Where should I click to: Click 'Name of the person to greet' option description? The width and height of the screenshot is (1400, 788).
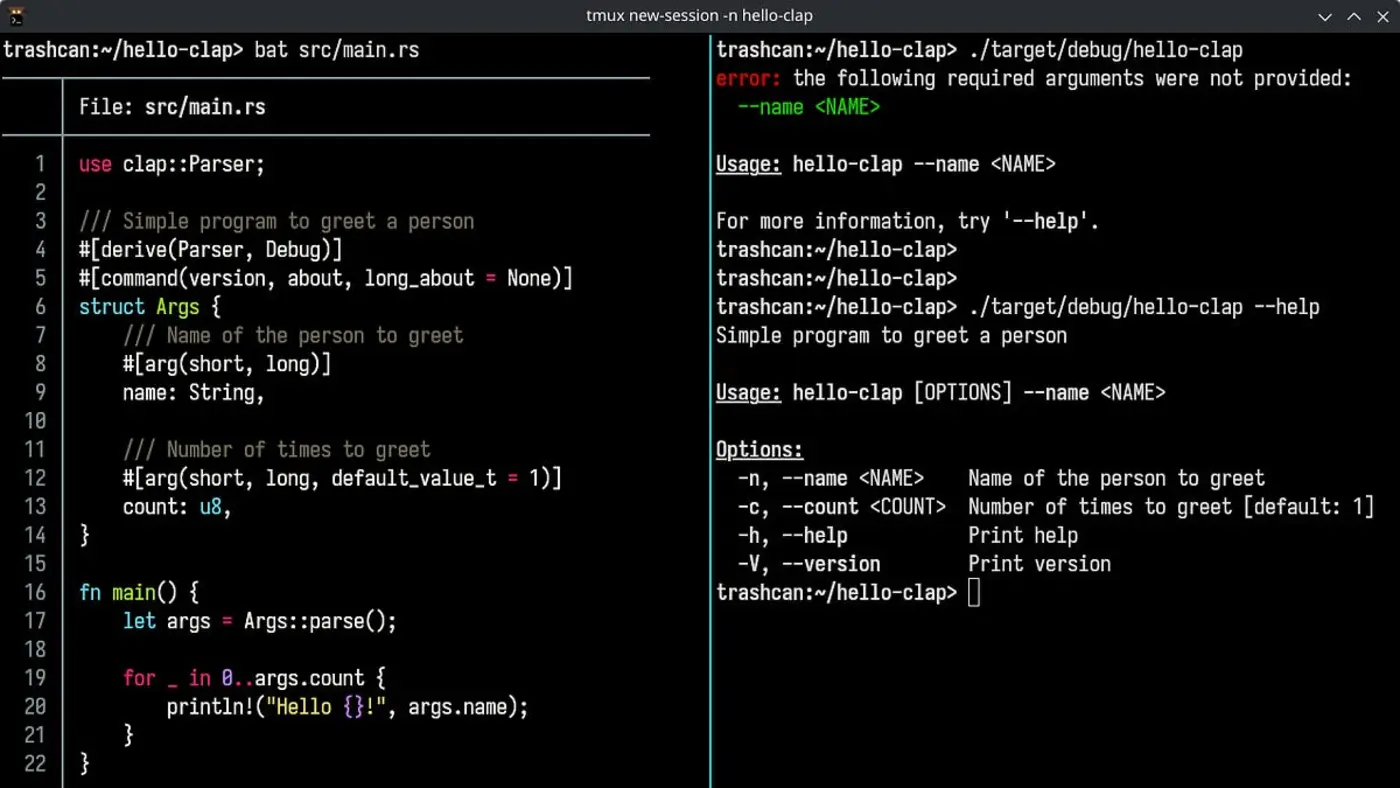coord(1117,478)
